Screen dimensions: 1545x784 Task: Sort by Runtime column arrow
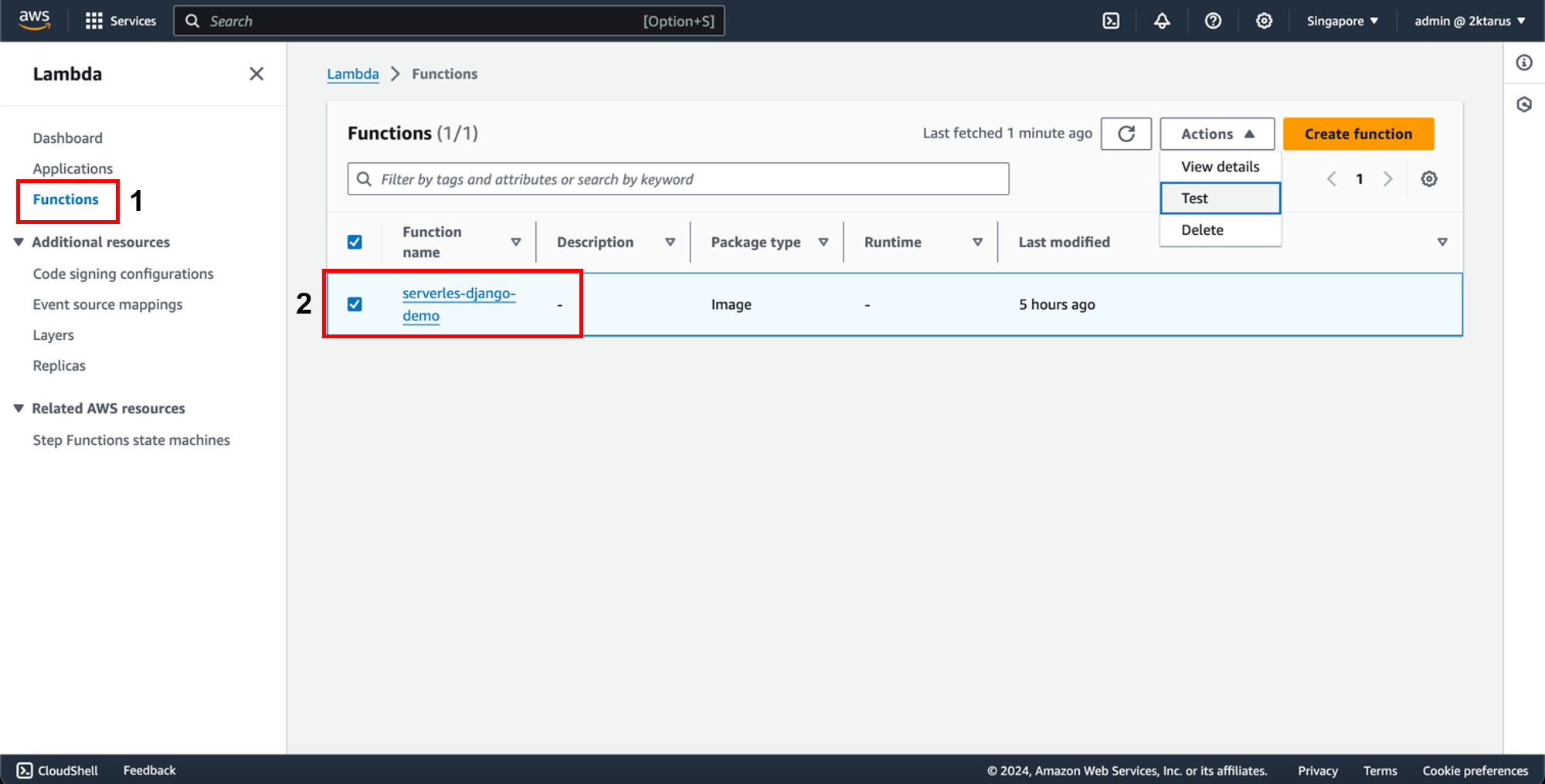[978, 242]
